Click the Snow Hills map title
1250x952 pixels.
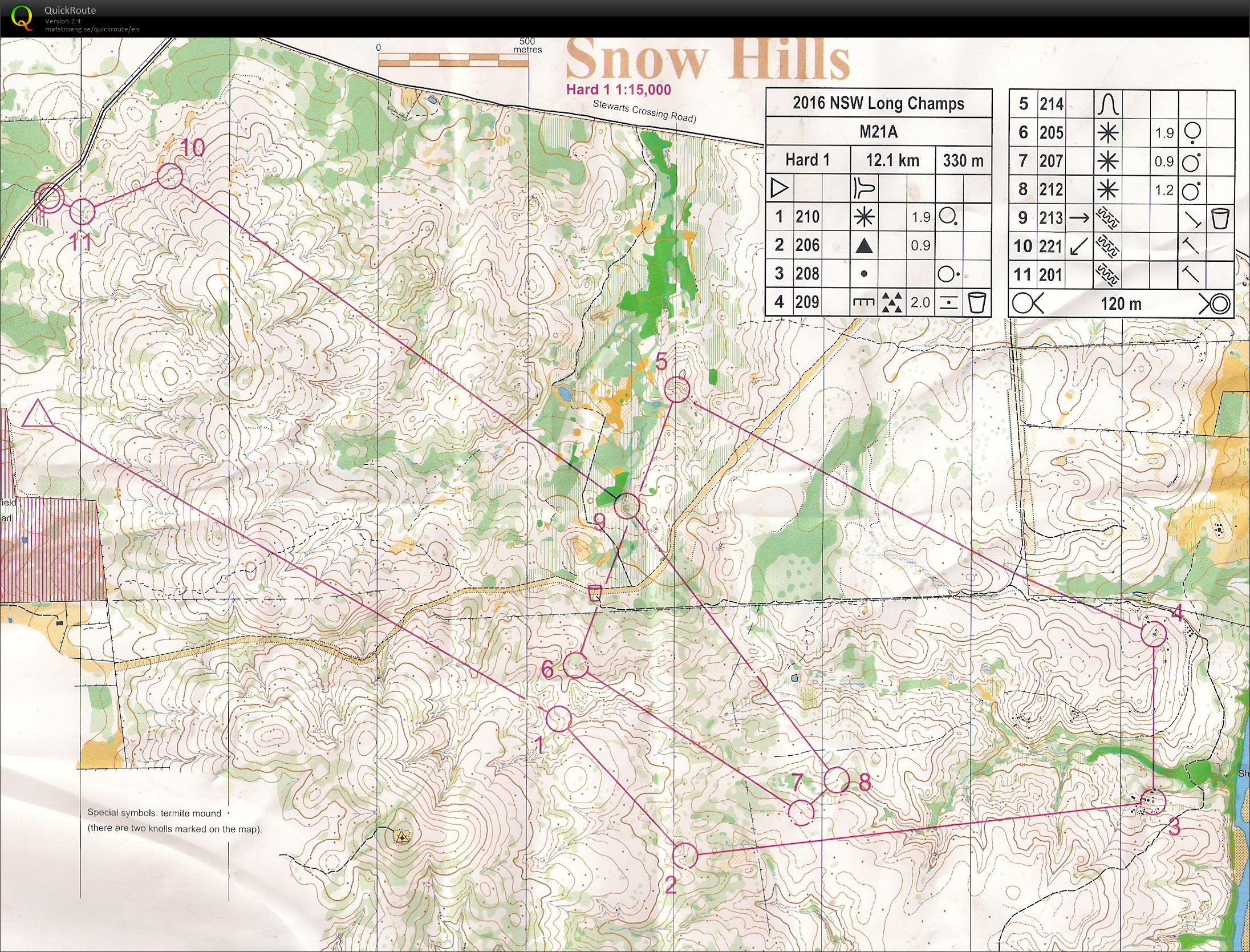[707, 60]
